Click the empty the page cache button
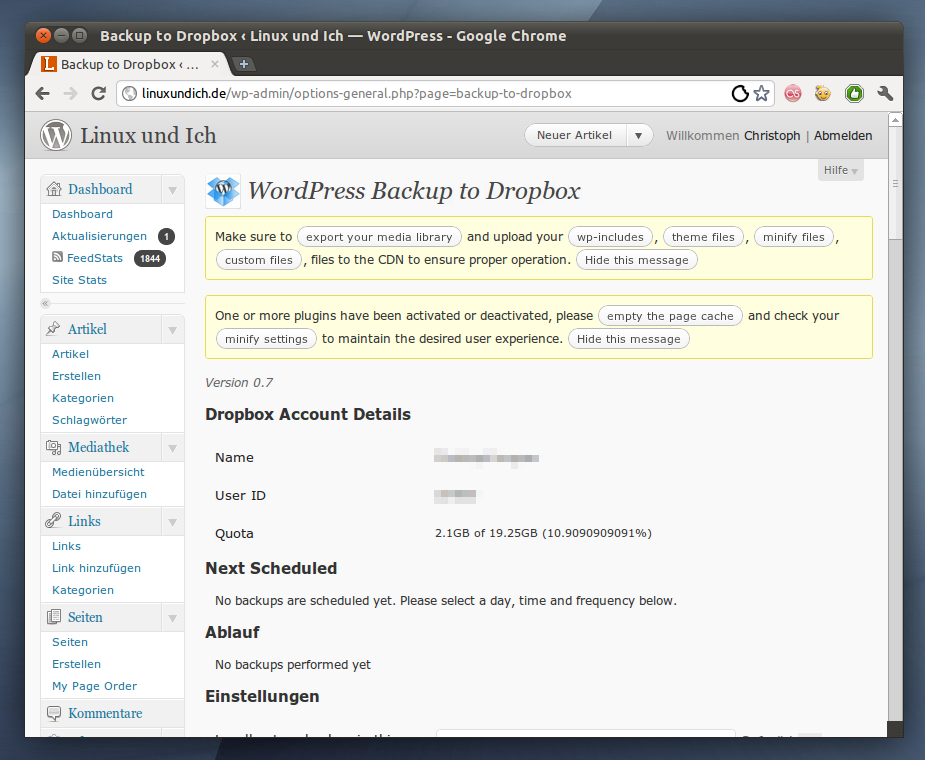Screen dimensions: 925x760 (x=670, y=316)
